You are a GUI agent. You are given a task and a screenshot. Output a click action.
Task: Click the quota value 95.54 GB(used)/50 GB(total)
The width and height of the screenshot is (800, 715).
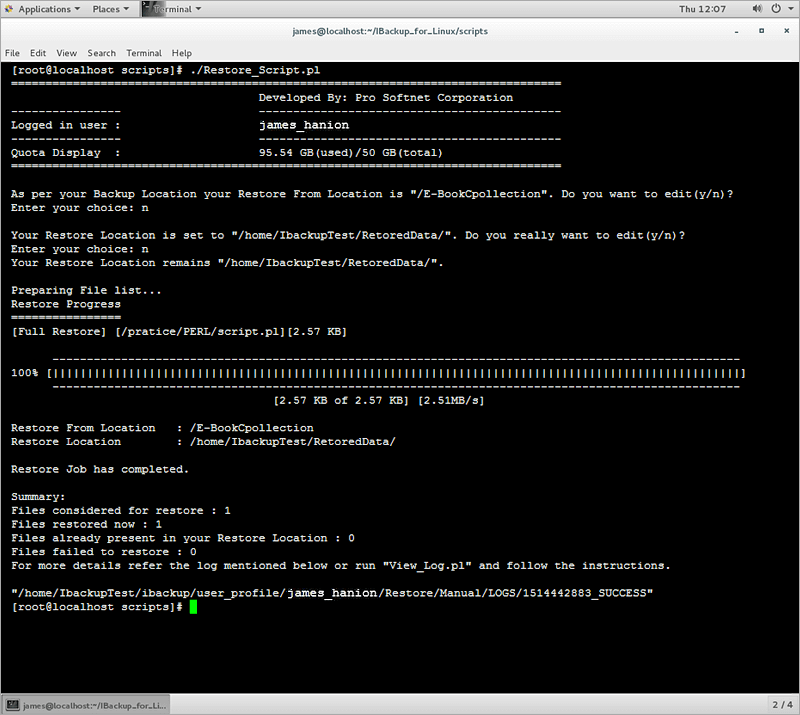351,153
